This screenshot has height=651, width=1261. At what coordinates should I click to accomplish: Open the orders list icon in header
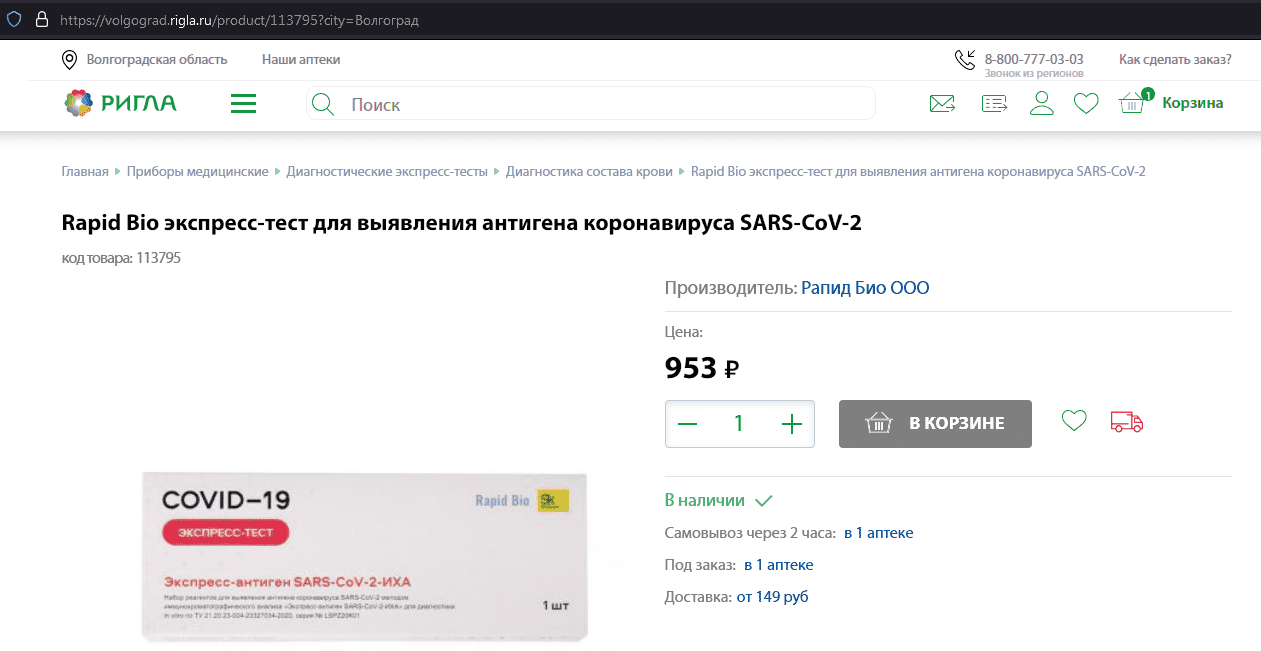coord(994,104)
